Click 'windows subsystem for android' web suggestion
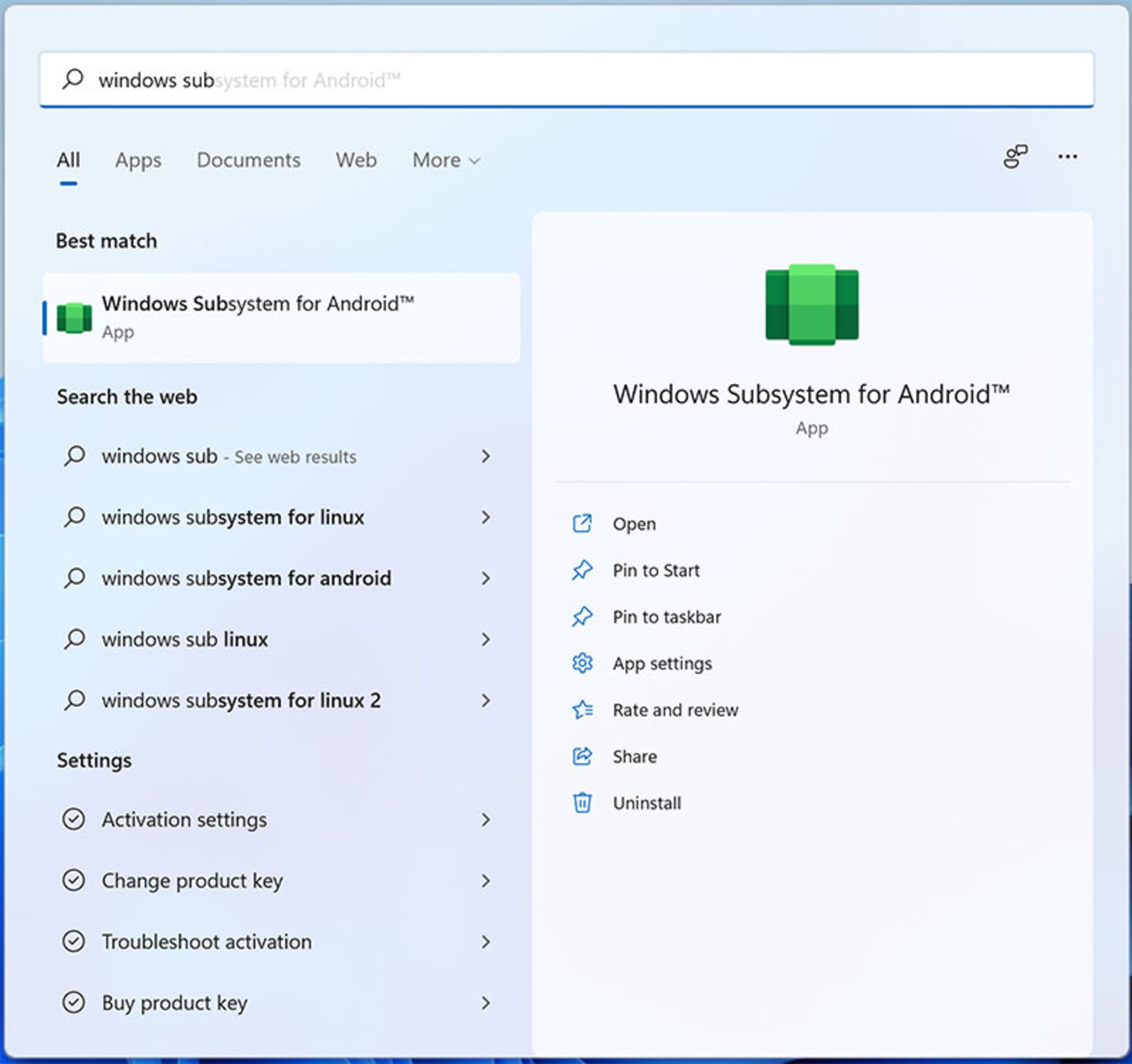Viewport: 1132px width, 1064px height. click(x=246, y=578)
